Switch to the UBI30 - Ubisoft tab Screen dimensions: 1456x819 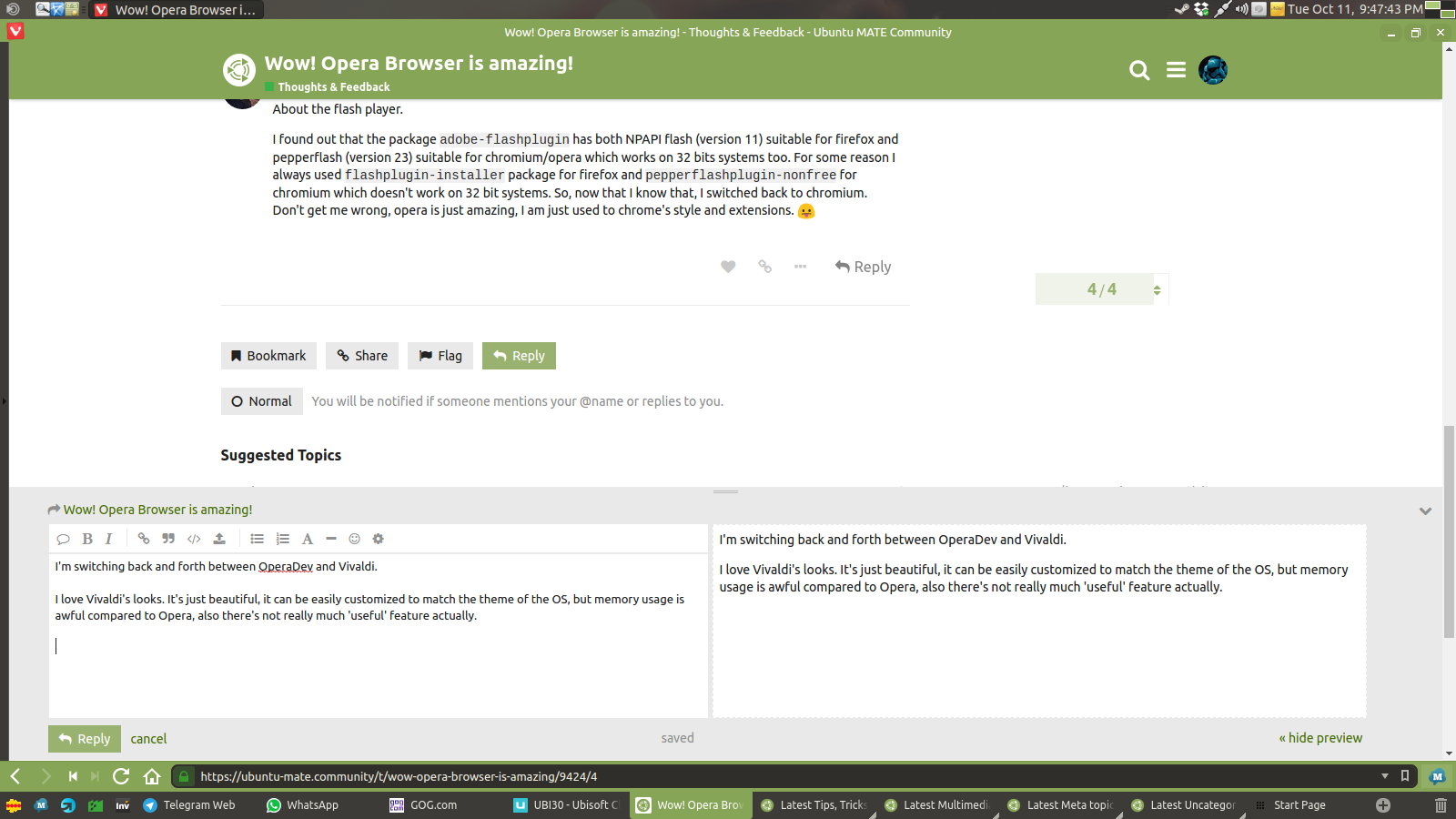(x=568, y=805)
